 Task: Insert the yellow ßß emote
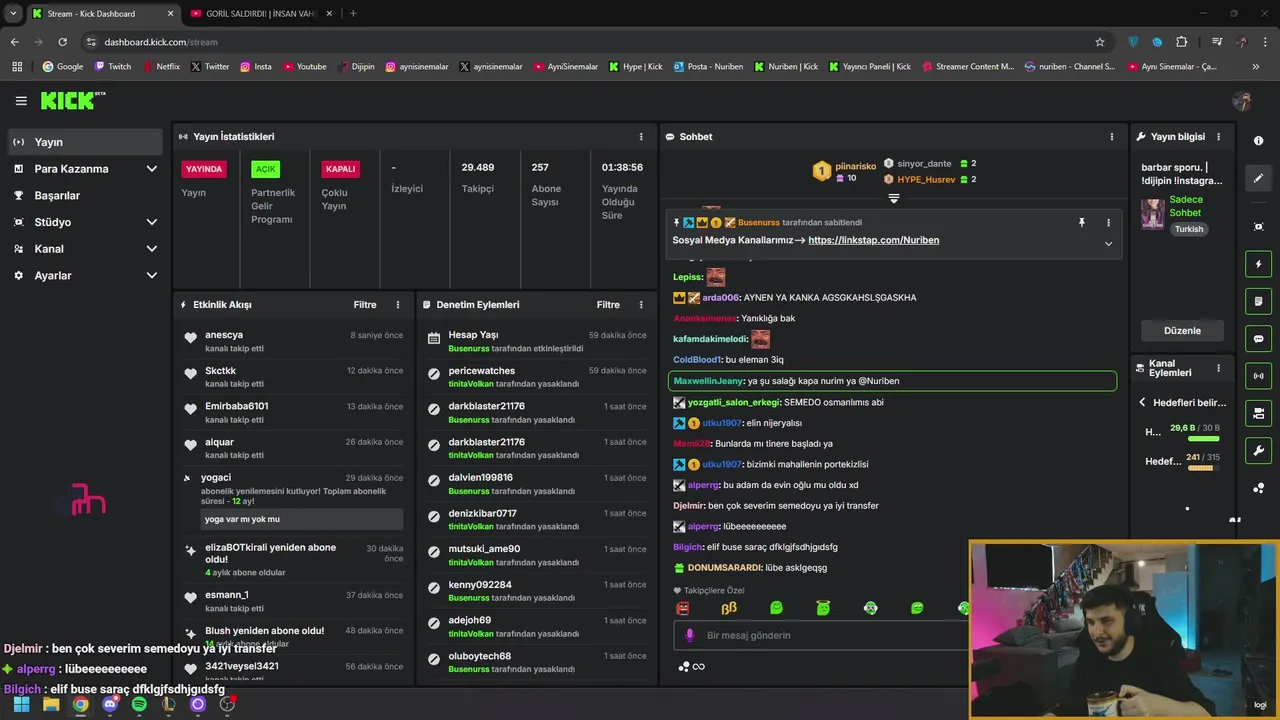pyautogui.click(x=729, y=608)
